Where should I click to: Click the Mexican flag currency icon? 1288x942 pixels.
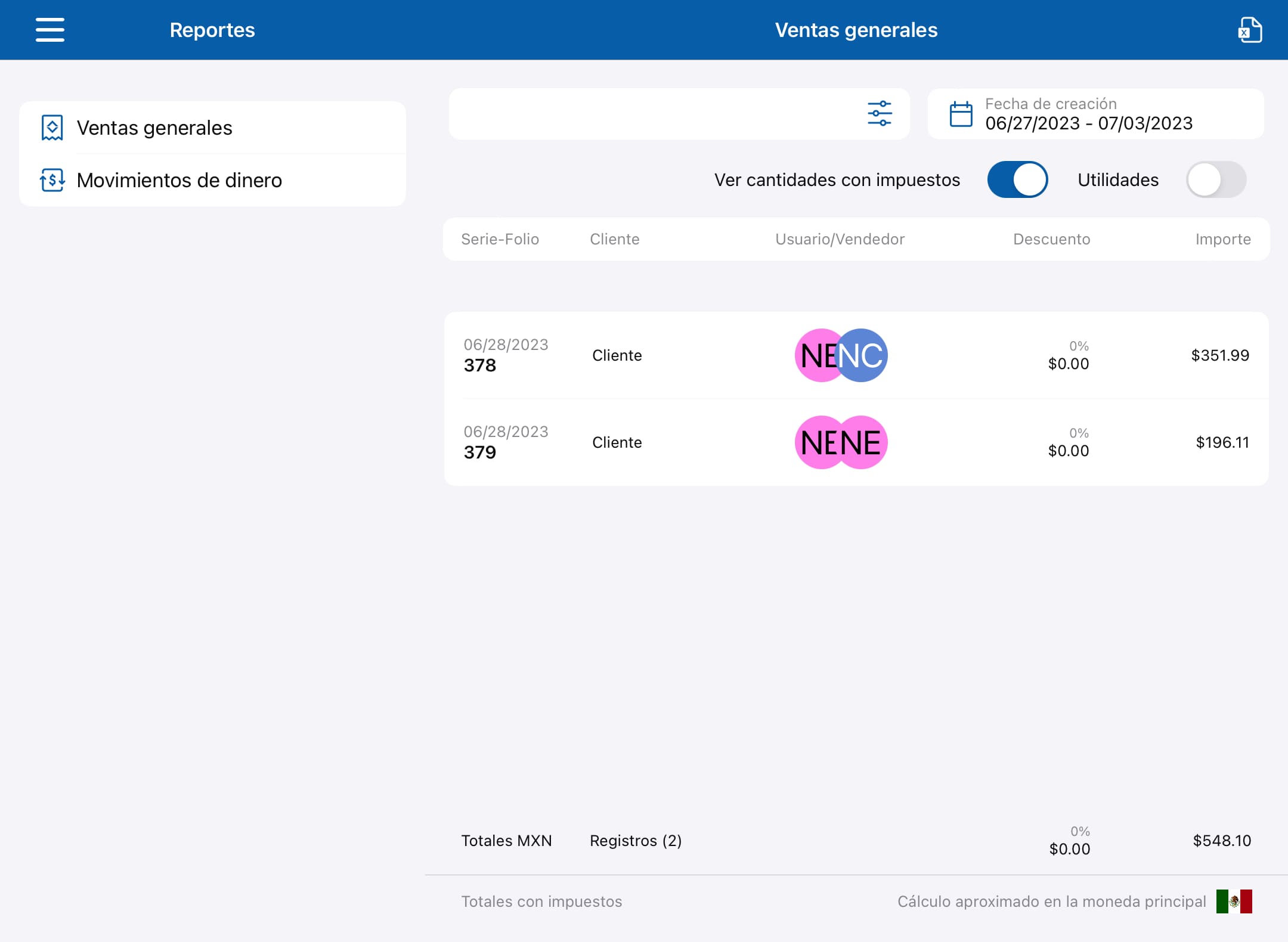coord(1234,901)
